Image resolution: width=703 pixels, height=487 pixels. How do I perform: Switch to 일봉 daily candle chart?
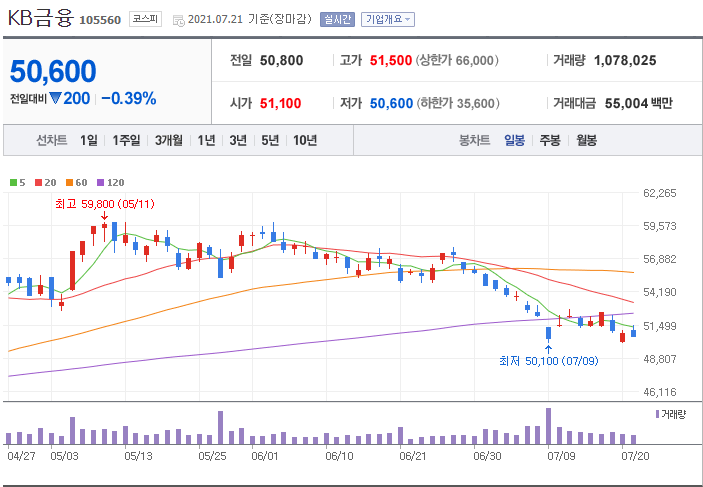(x=514, y=140)
